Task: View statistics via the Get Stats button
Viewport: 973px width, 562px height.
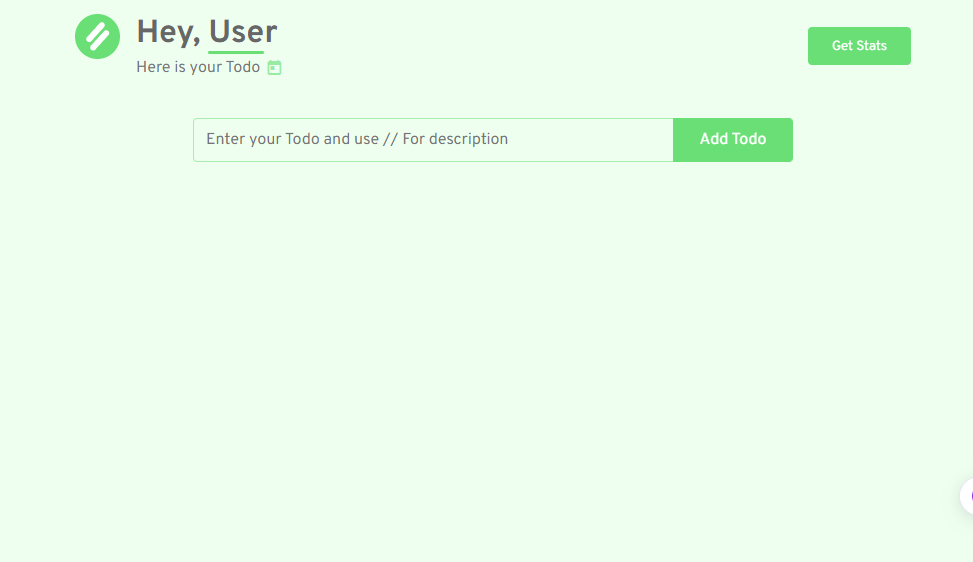Action: 859,46
